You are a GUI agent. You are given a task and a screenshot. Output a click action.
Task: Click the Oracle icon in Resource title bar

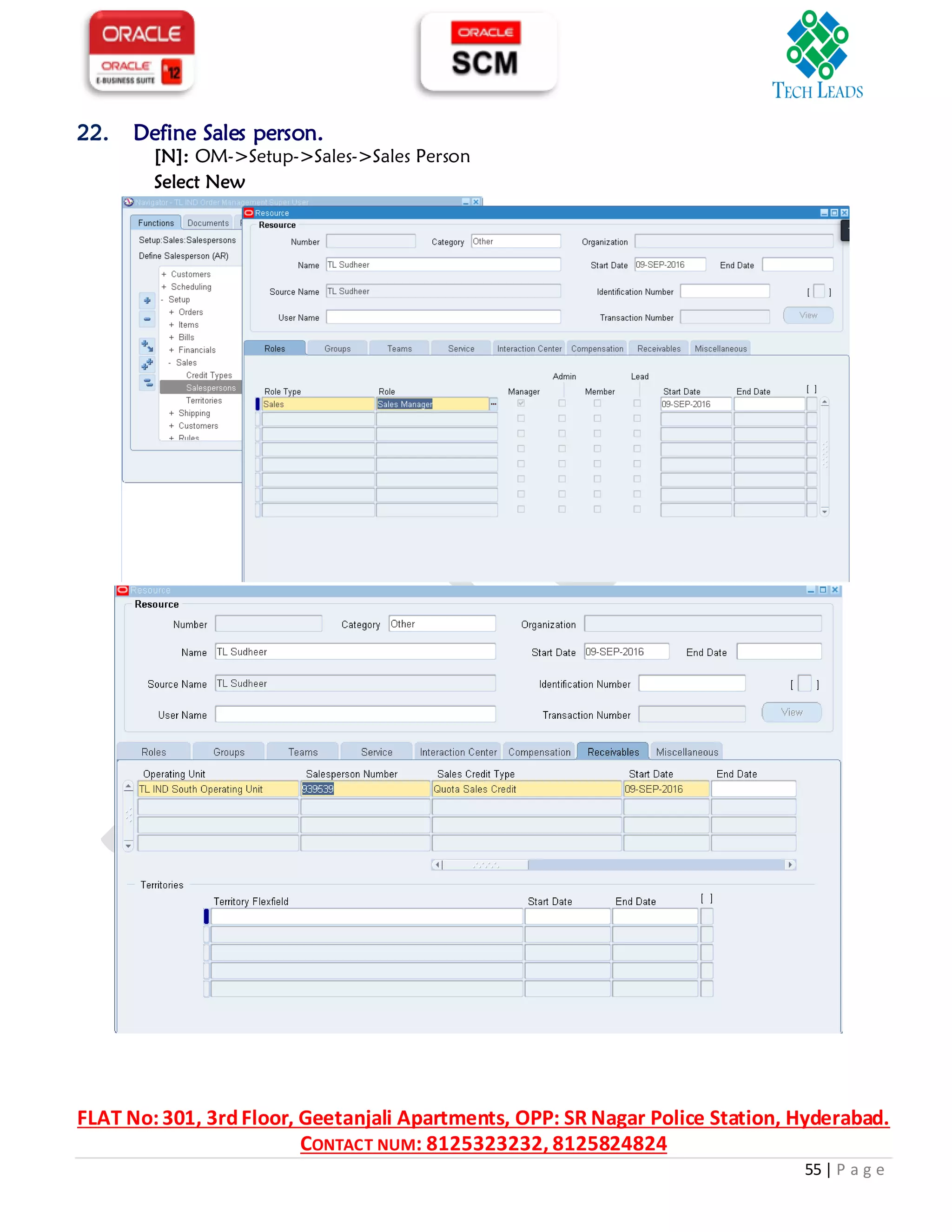[249, 213]
